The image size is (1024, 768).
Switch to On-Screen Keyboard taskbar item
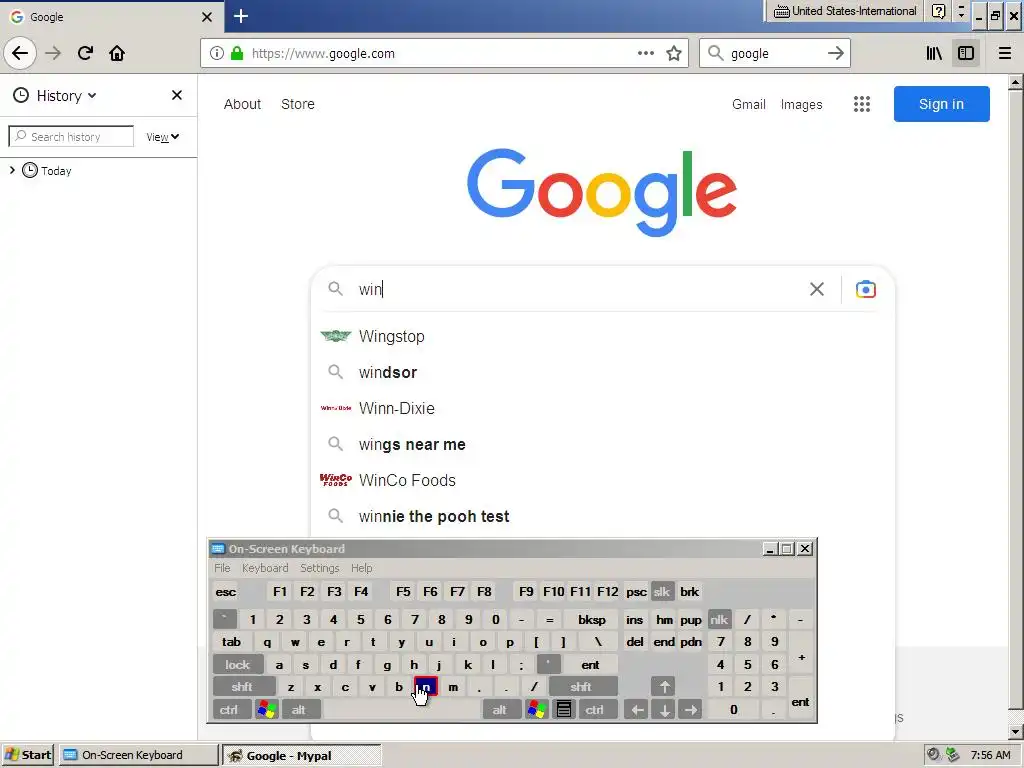(x=138, y=755)
